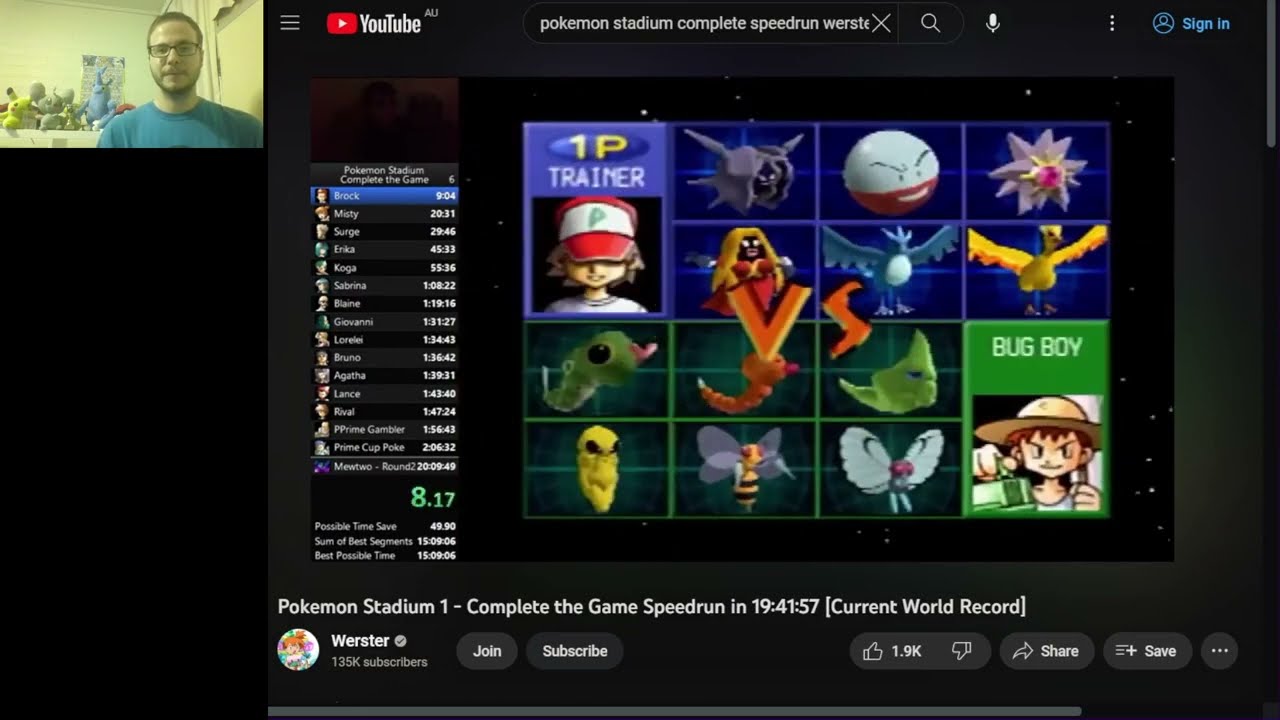
Task: Click the Electrode tile in the video
Action: pyautogui.click(x=891, y=172)
